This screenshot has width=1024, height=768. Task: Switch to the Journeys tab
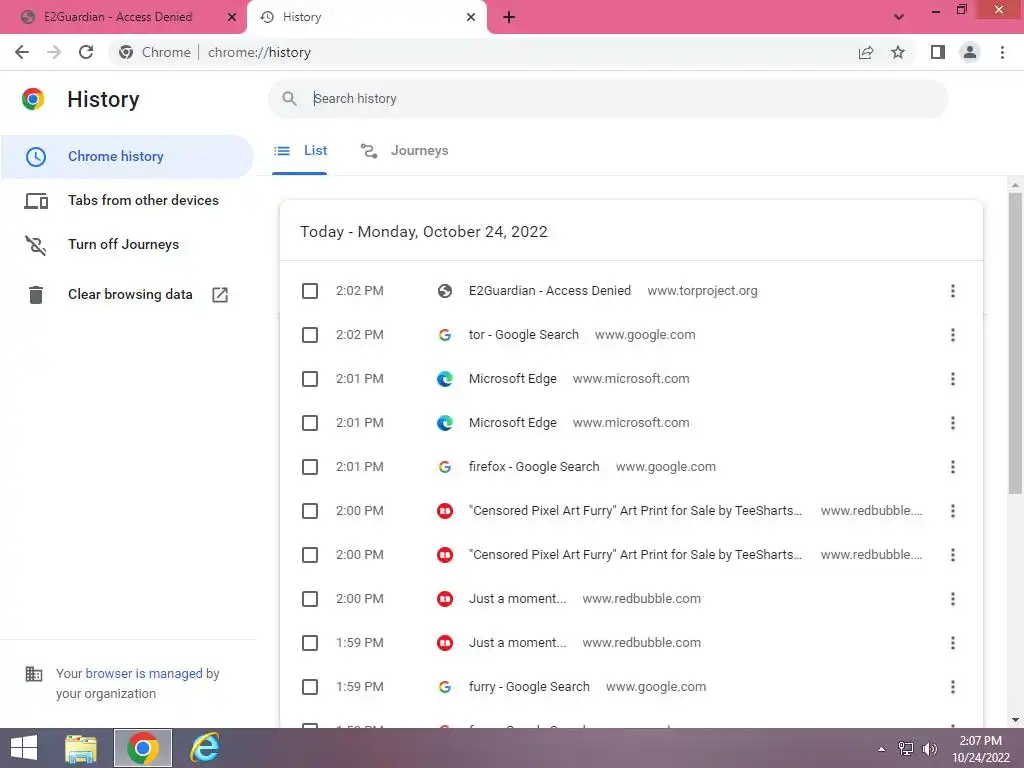point(405,151)
